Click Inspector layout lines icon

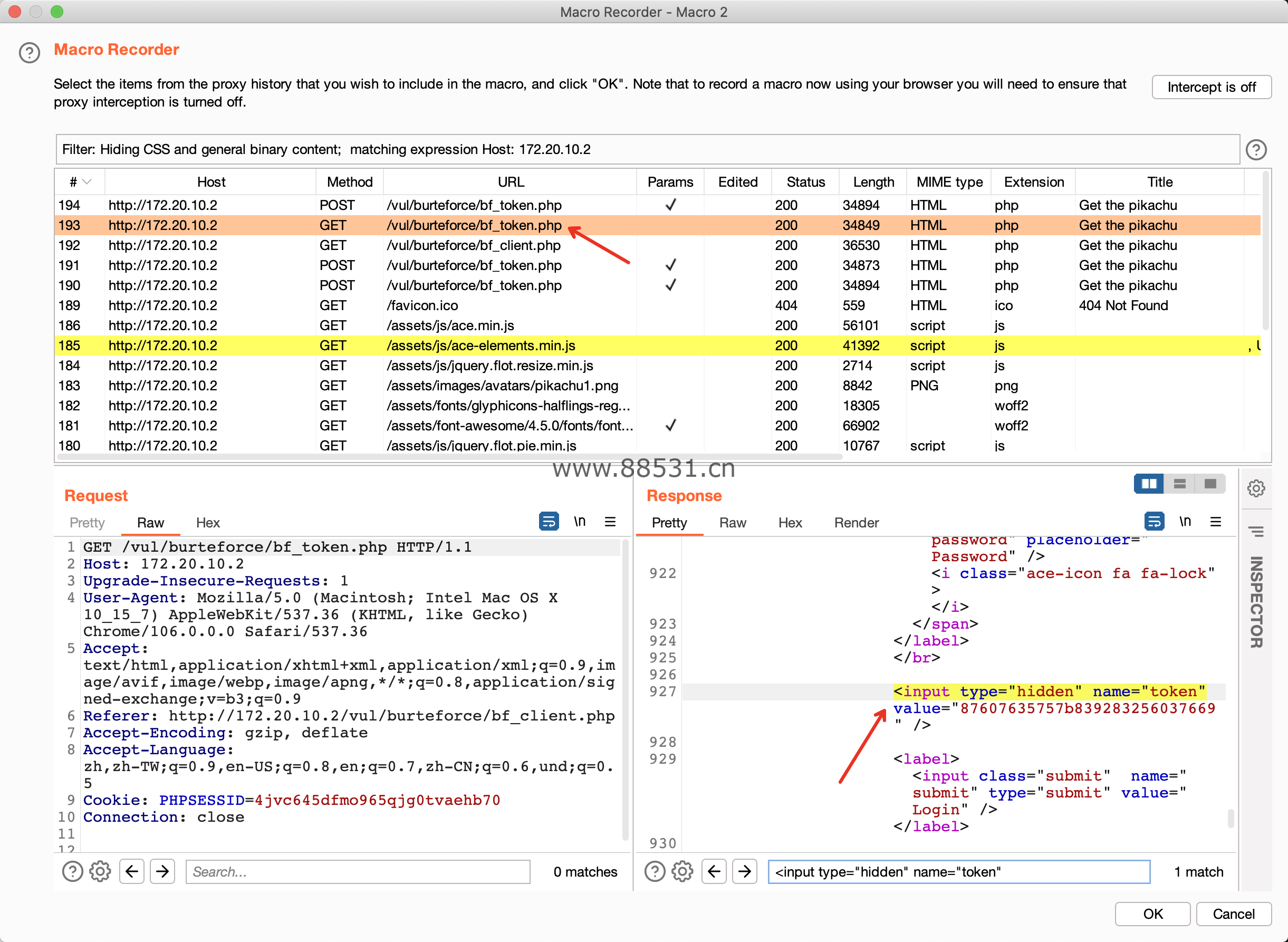(1256, 532)
